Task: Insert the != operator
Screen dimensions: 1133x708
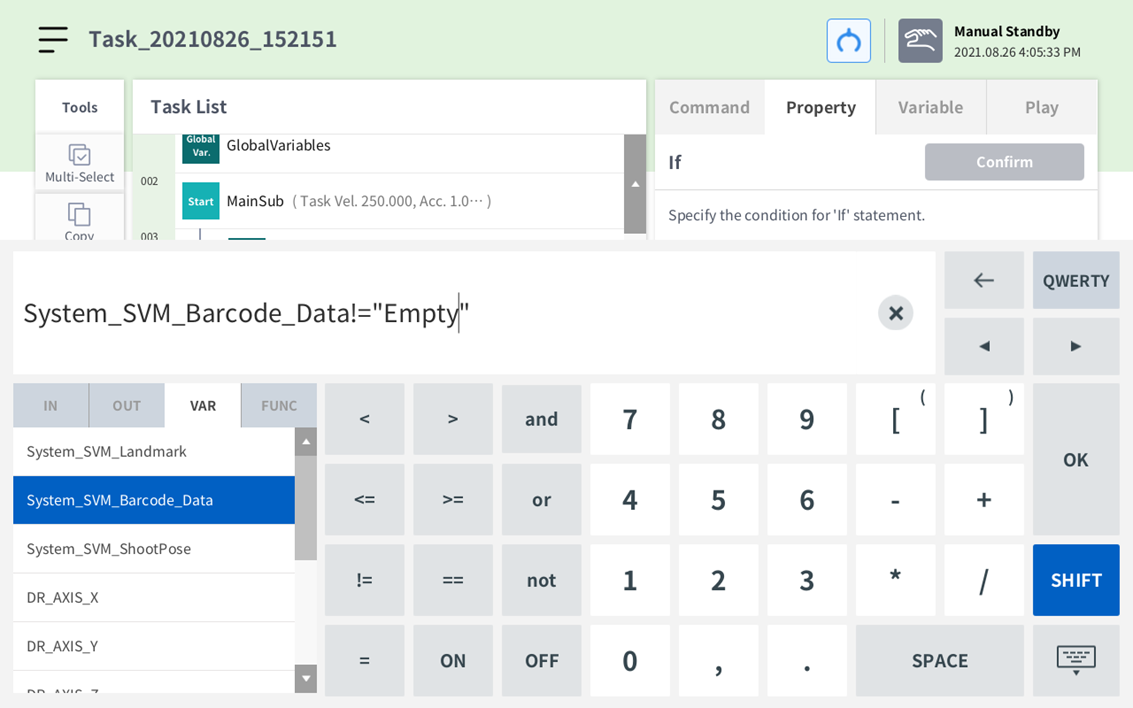Action: tap(364, 580)
